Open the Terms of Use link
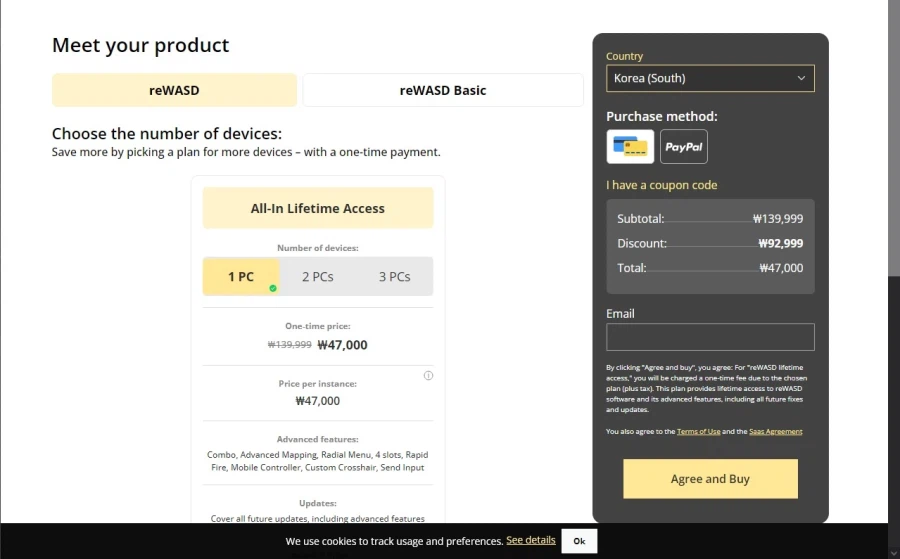 coord(698,432)
